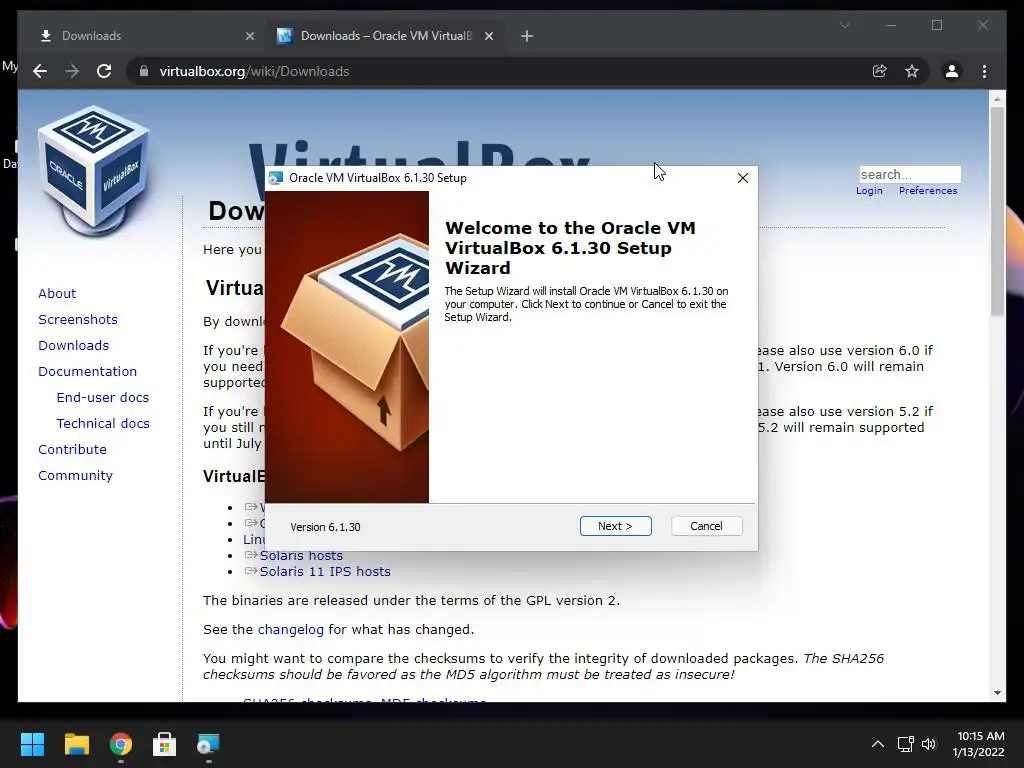
Task: Click Chrome icon in taskbar
Action: point(120,744)
